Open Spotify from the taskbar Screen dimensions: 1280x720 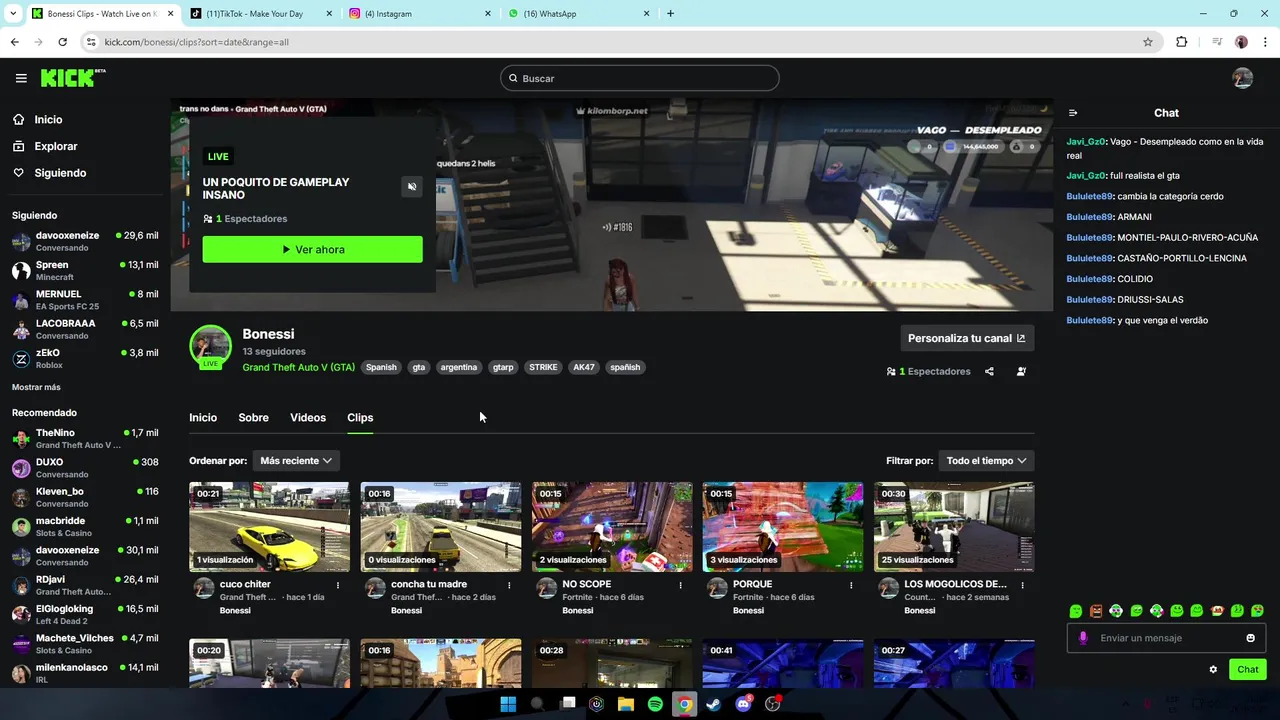(655, 704)
